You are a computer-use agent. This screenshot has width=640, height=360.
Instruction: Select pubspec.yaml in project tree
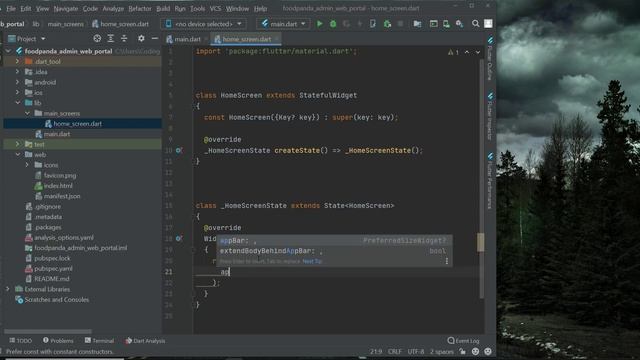point(53,269)
